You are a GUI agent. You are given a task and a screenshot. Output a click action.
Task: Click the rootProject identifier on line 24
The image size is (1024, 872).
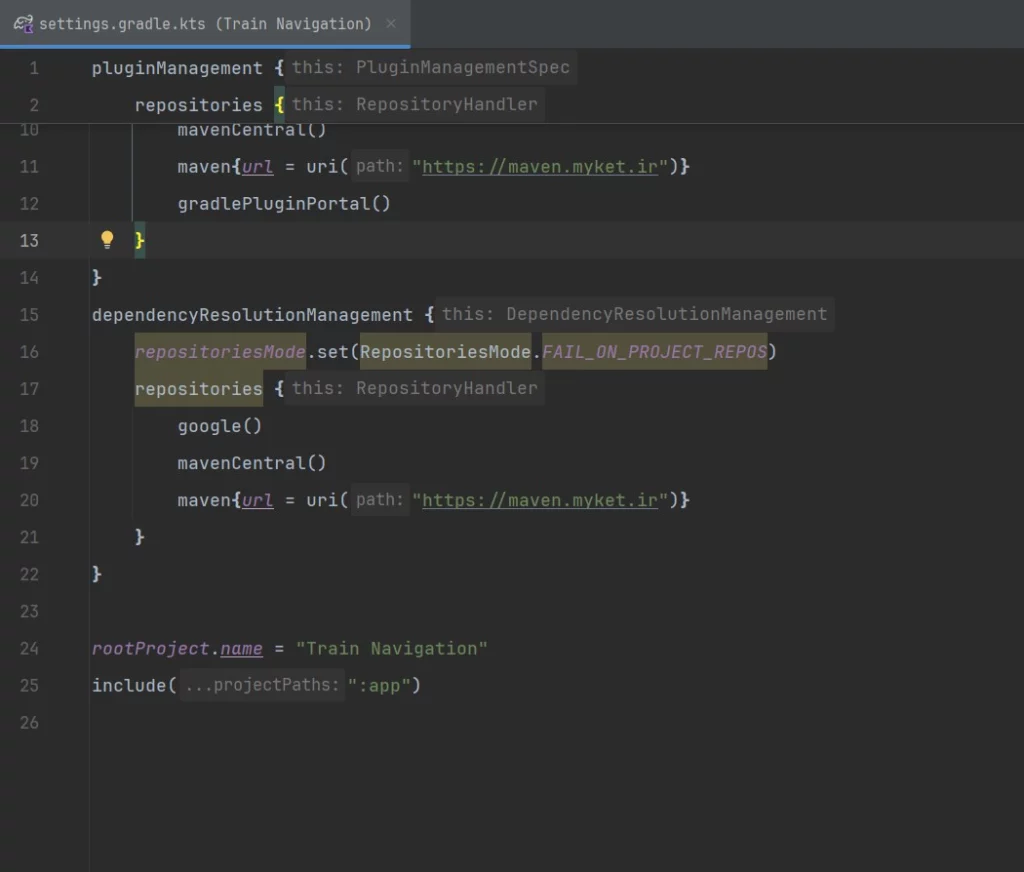pyautogui.click(x=150, y=648)
